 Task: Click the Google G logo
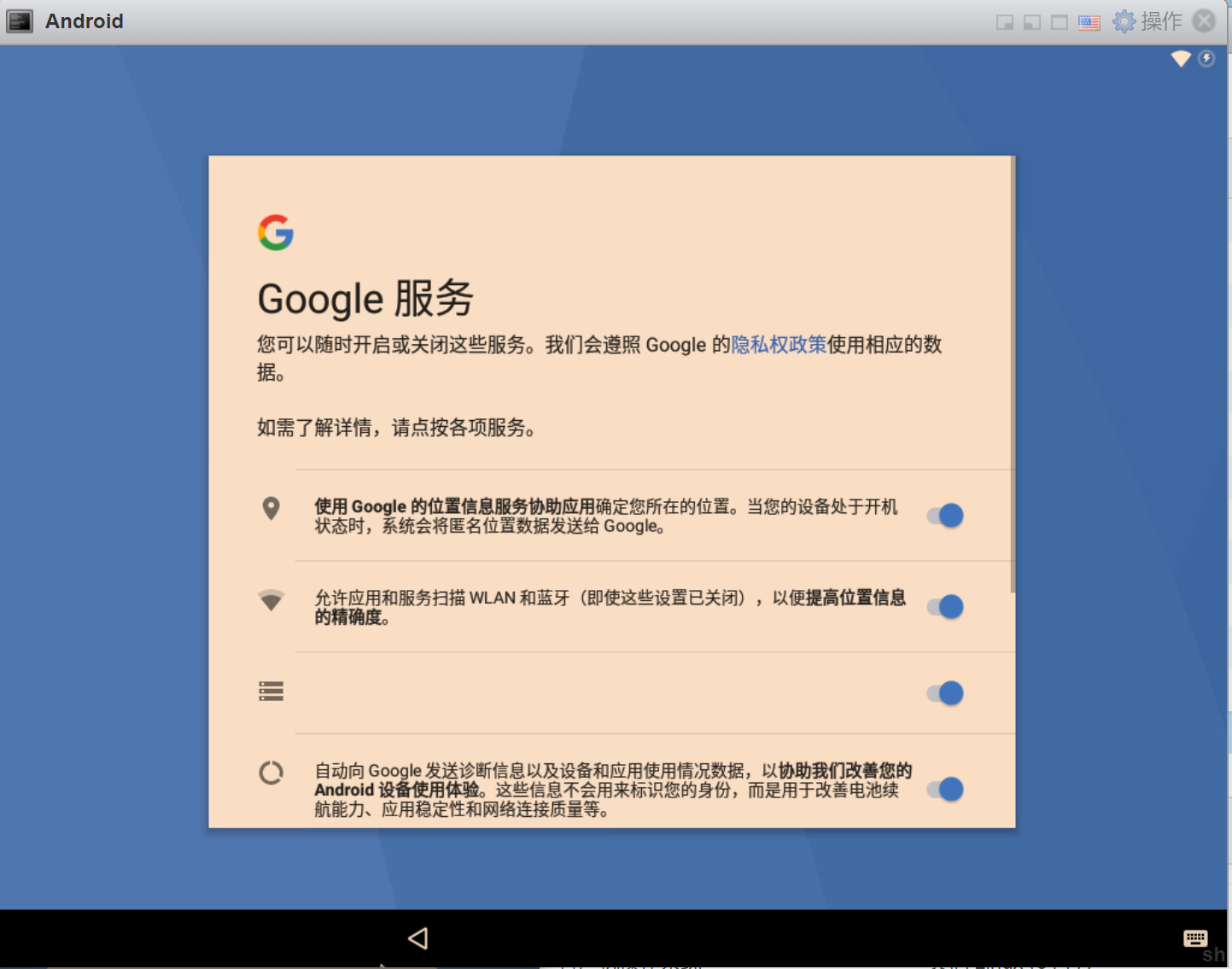coord(276,232)
